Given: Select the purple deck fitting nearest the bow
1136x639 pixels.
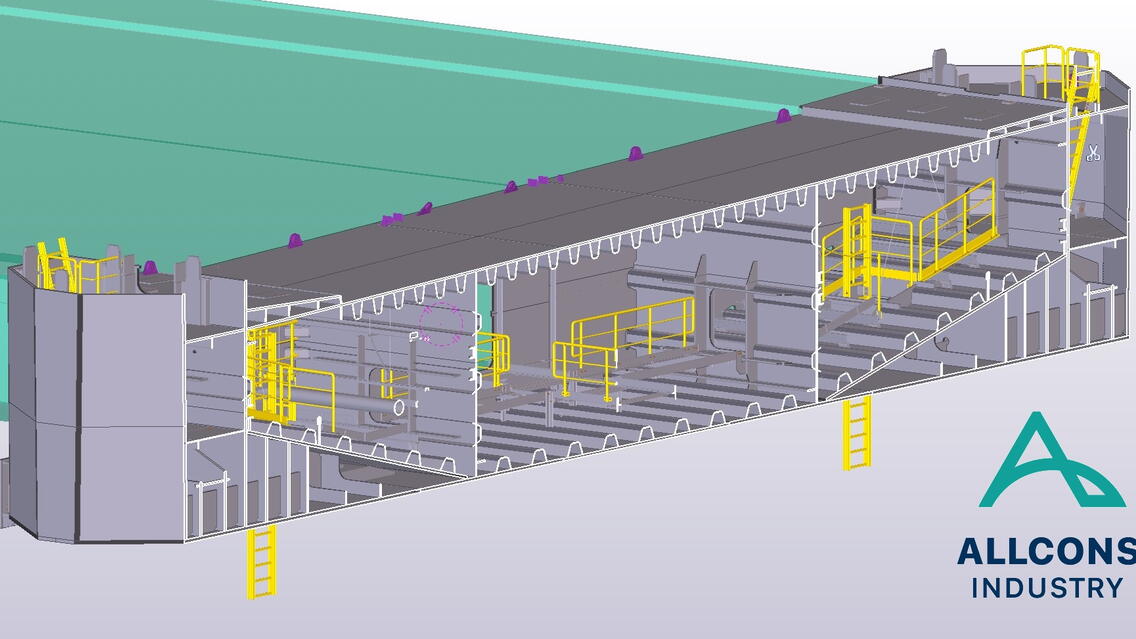Looking at the screenshot, I should pyautogui.click(x=784, y=115).
